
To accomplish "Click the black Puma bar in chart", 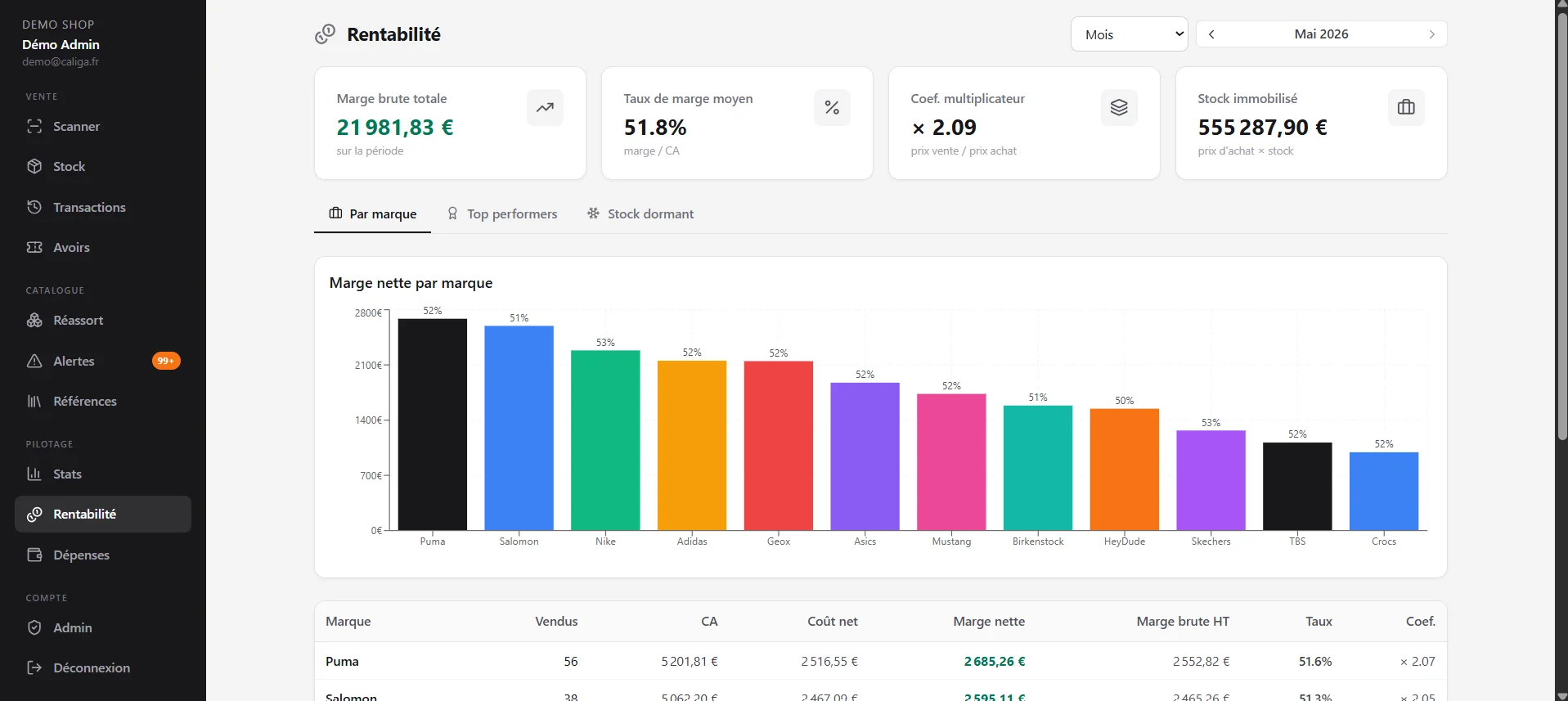I will click(x=433, y=425).
